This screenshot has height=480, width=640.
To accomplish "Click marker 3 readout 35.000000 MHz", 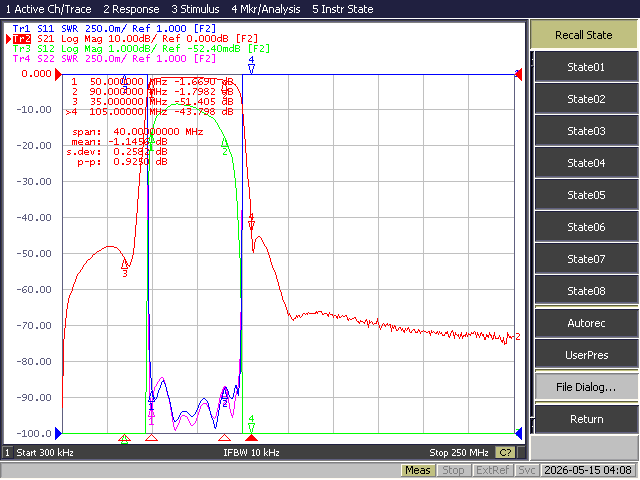I will 152,102.
